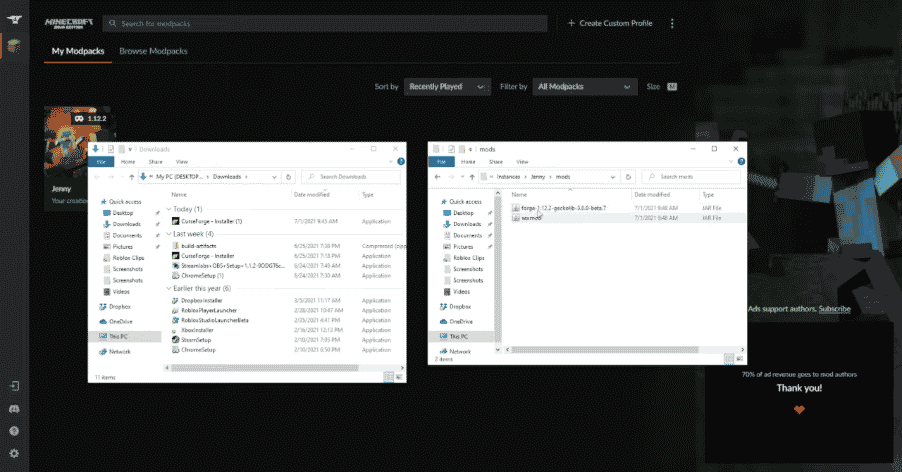Open the settings gear in CurseForge sidebar
902x472 pixels.
click(x=13, y=453)
